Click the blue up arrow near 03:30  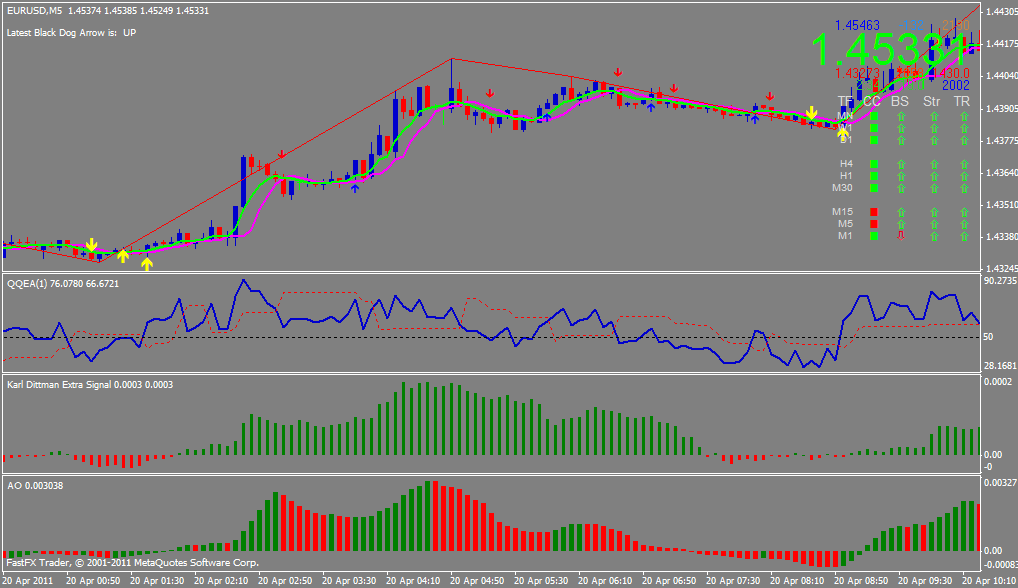[355, 188]
